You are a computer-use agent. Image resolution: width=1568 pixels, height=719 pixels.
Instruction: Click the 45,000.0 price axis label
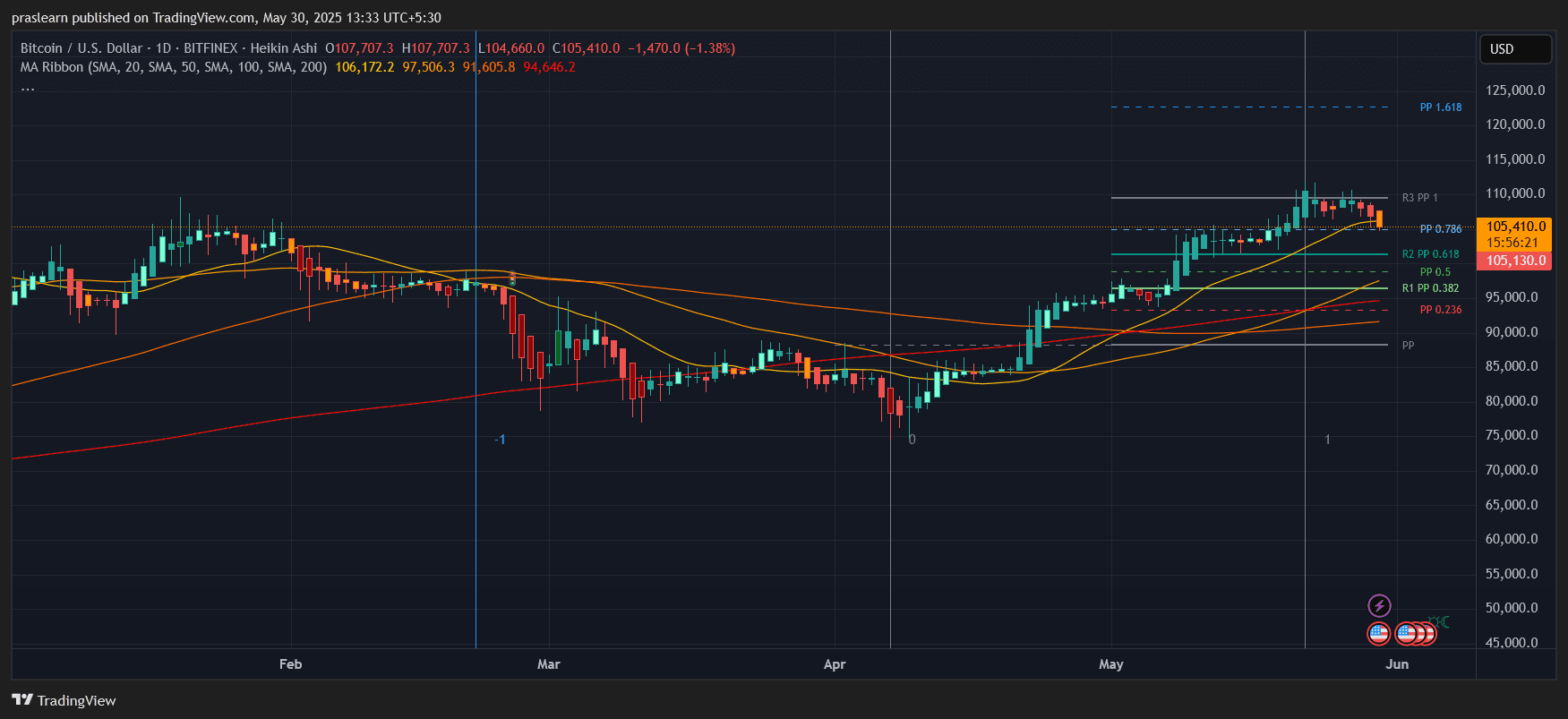tap(1512, 643)
